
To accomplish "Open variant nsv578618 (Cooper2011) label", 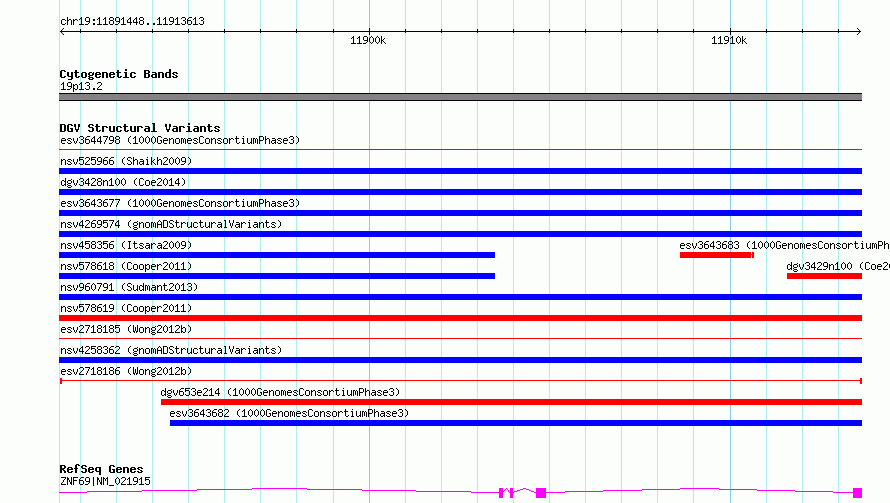I will (126, 266).
